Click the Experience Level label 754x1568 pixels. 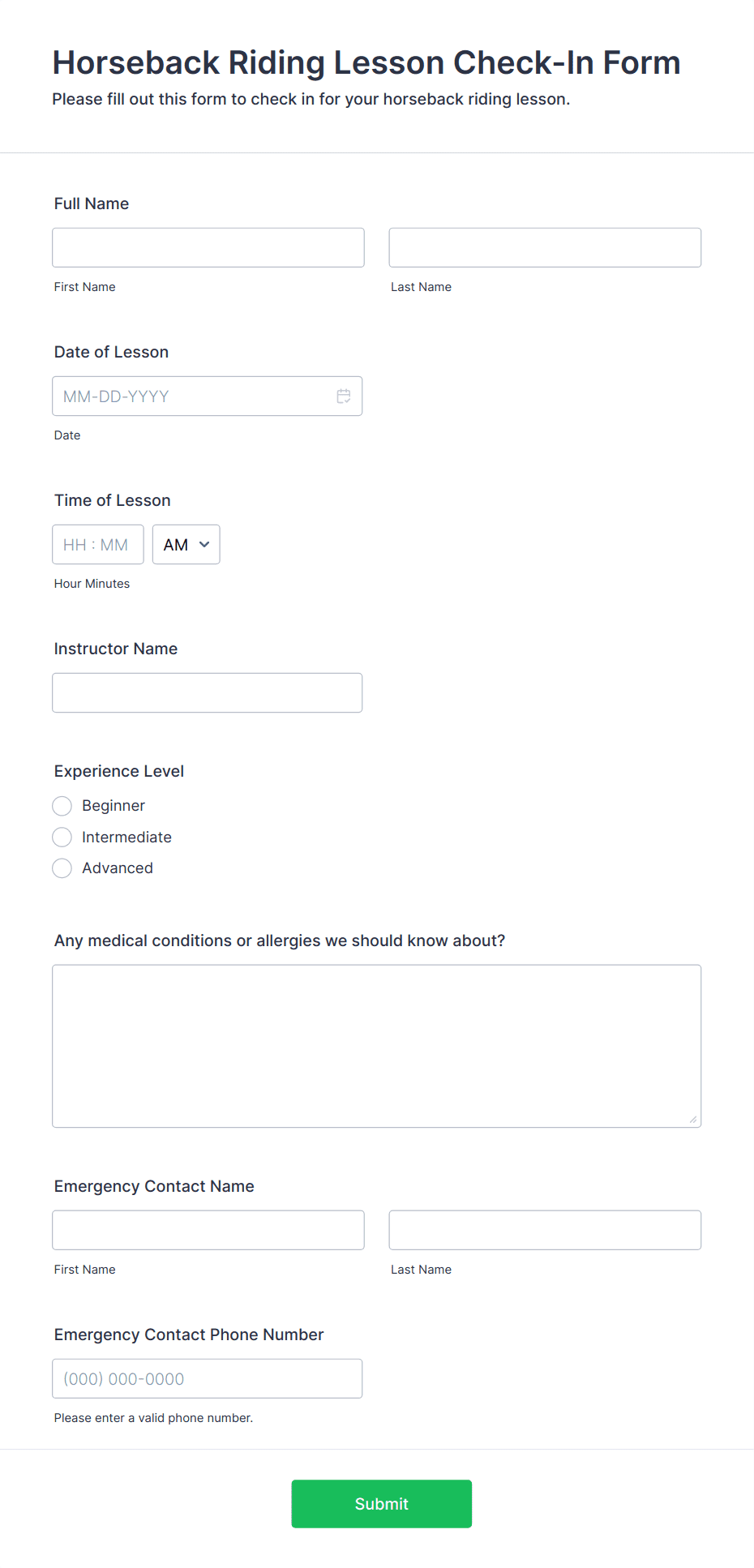(x=119, y=771)
